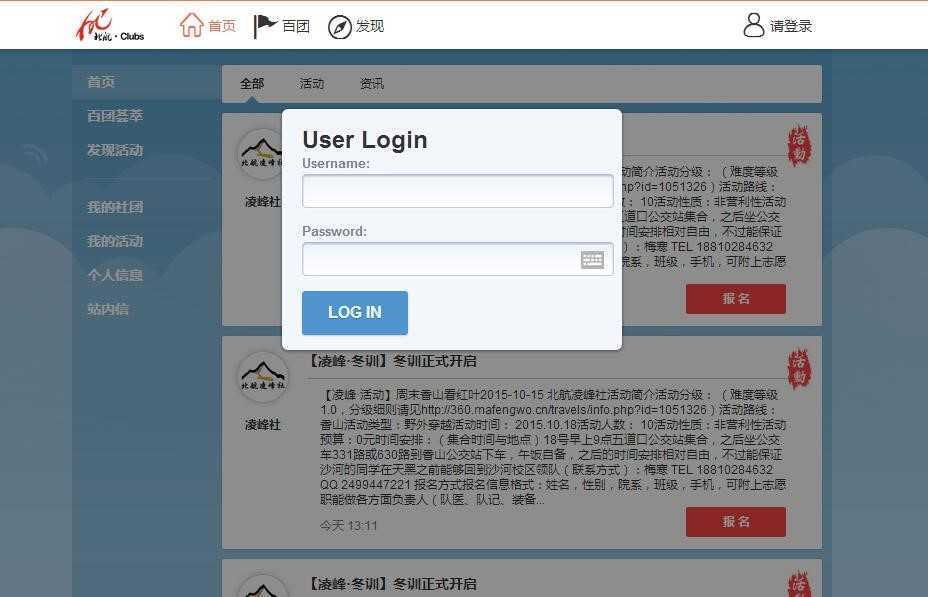Image resolution: width=928 pixels, height=597 pixels.
Task: Click 报名 button on first activity card
Action: pos(736,299)
